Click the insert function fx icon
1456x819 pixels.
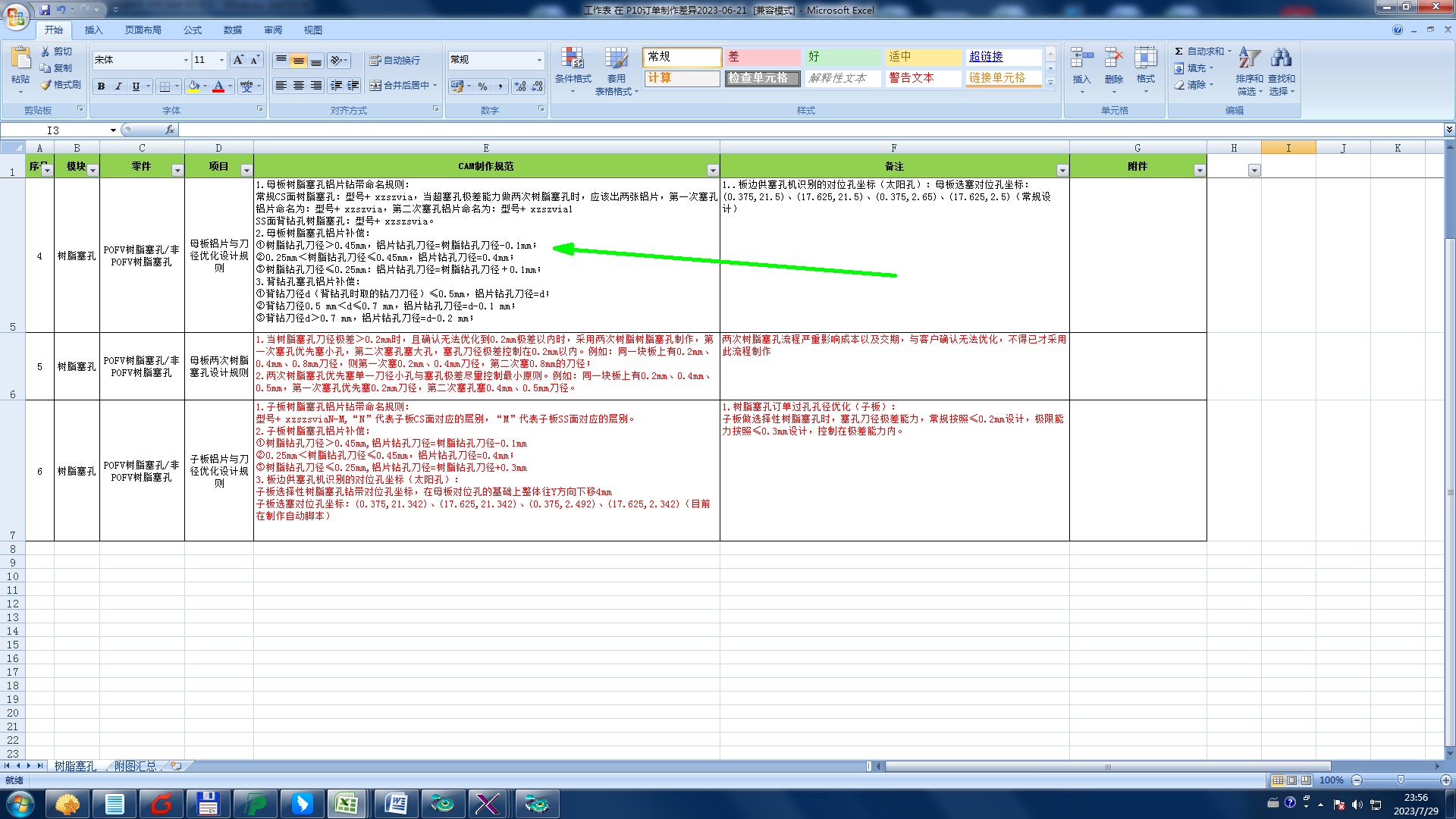[x=170, y=130]
